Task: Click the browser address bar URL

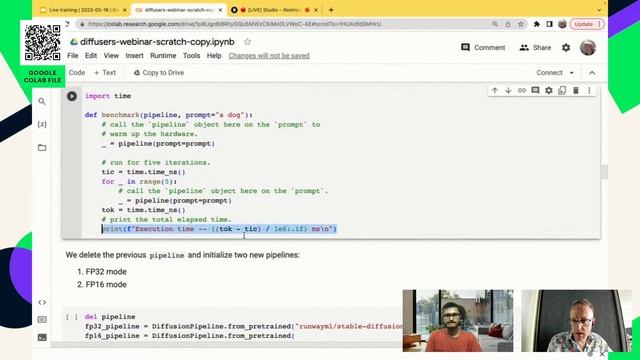Action: point(235,24)
